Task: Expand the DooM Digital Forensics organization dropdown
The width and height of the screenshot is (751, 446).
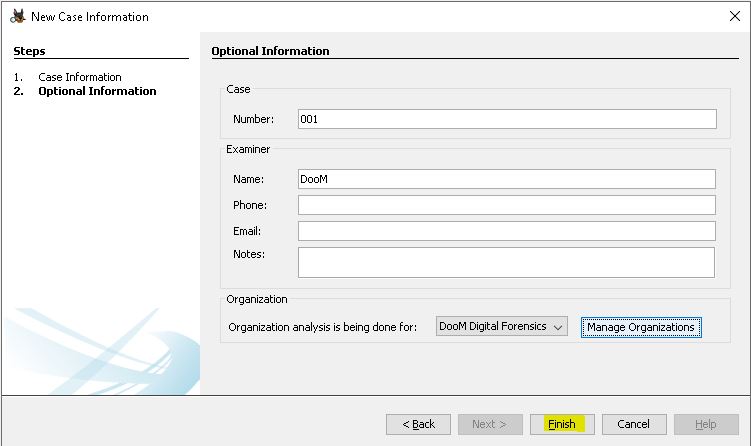Action: coord(502,327)
